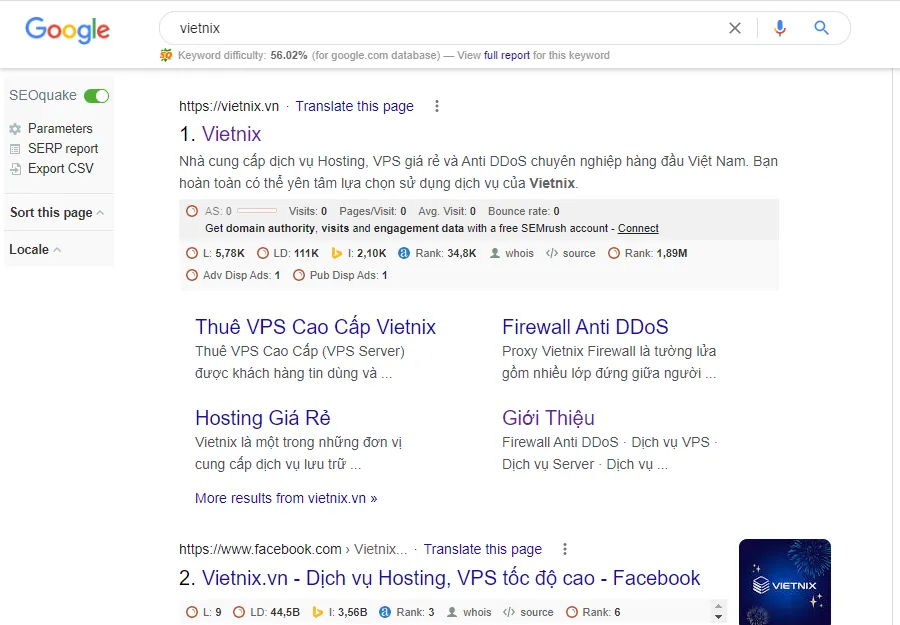Click the whois person icon in first result
Viewport: 900px width, 625px height.
click(495, 253)
